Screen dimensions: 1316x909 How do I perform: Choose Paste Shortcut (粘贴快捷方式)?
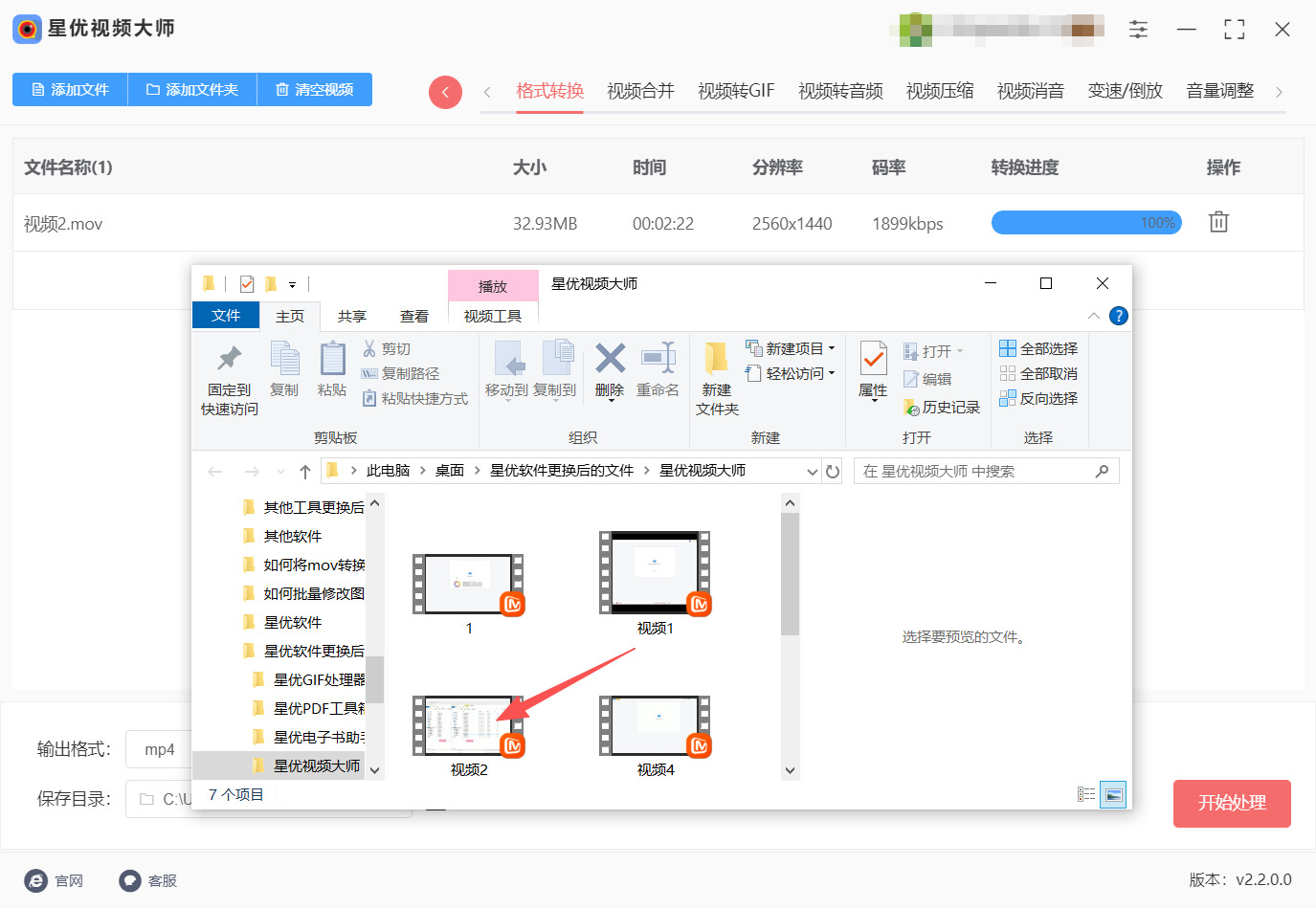click(x=415, y=398)
